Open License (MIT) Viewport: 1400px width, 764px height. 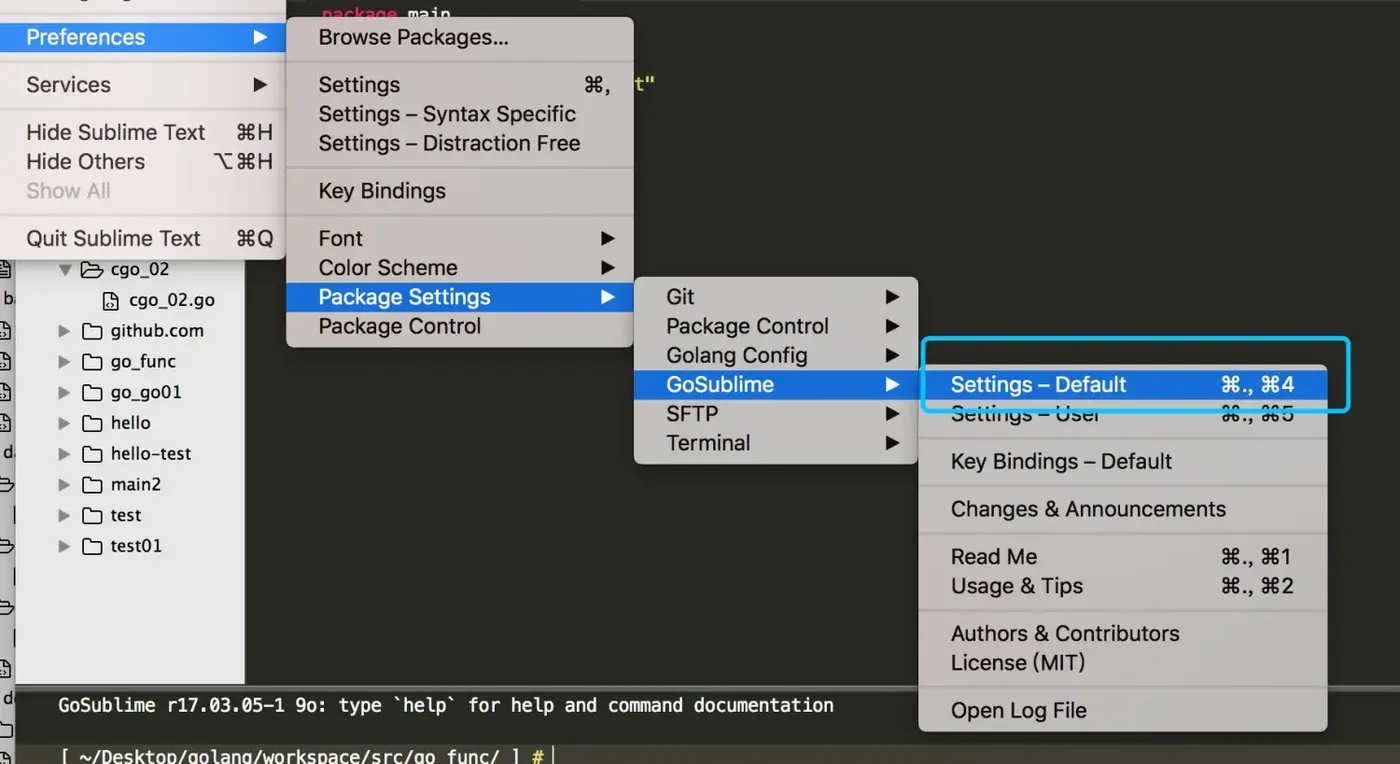click(1123, 662)
